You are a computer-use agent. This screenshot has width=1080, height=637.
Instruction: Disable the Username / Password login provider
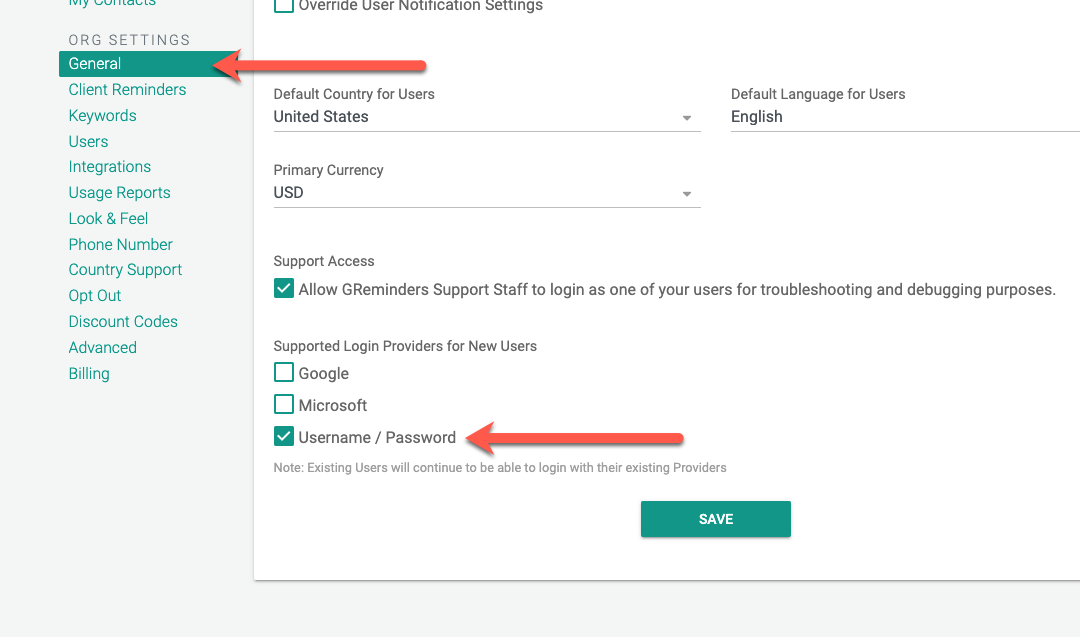tap(283, 436)
